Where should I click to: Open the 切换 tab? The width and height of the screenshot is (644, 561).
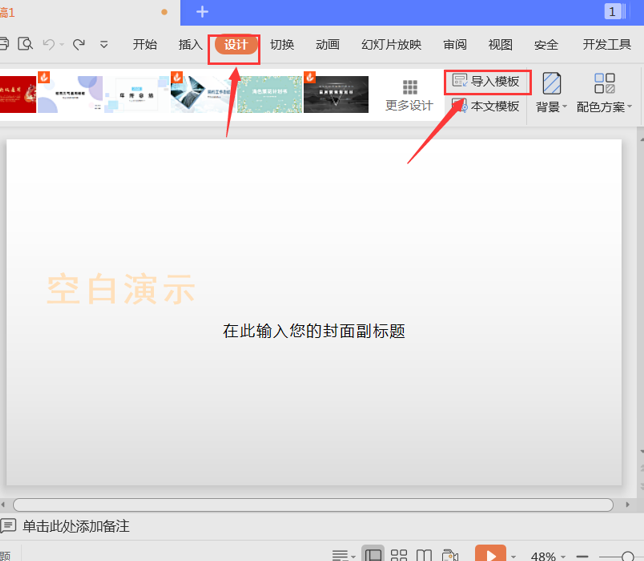tap(282, 44)
